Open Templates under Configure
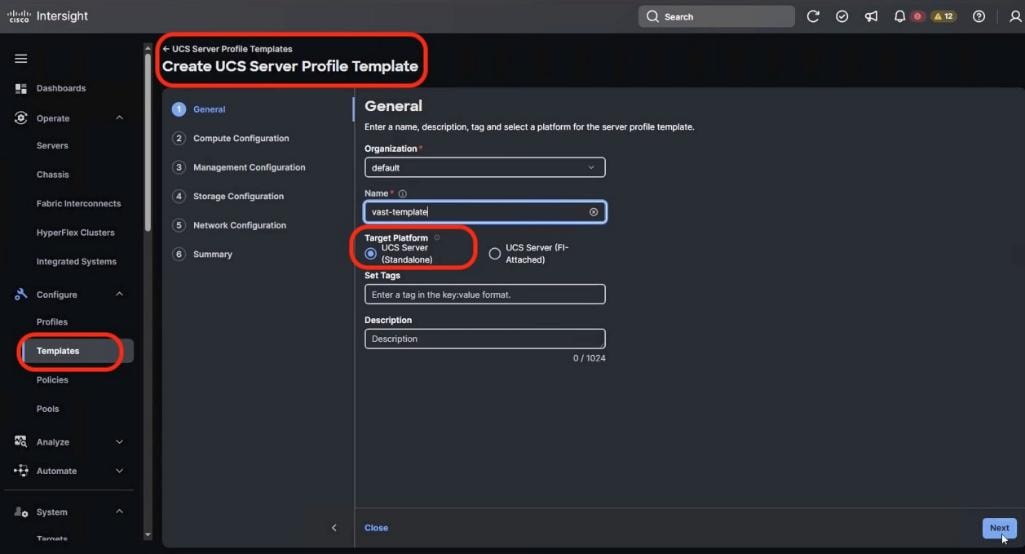1025x554 pixels. click(x=77, y=351)
